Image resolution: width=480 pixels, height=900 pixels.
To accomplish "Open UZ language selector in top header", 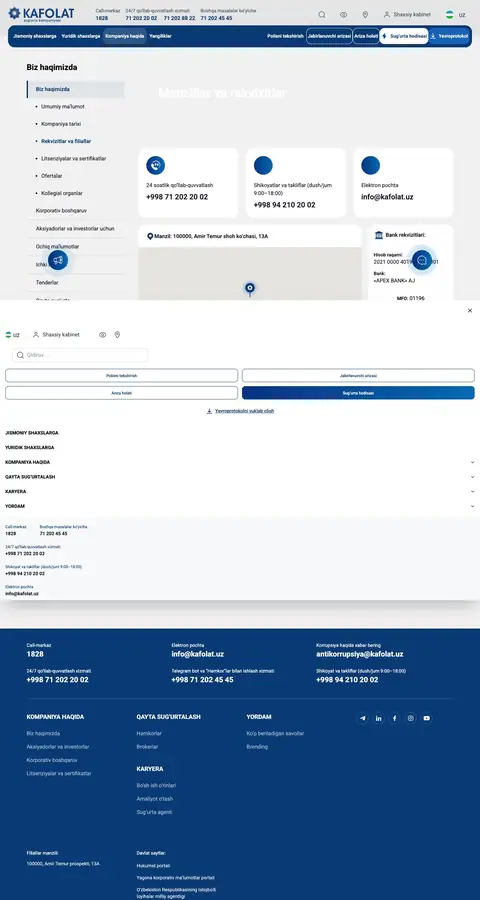I will click(456, 15).
